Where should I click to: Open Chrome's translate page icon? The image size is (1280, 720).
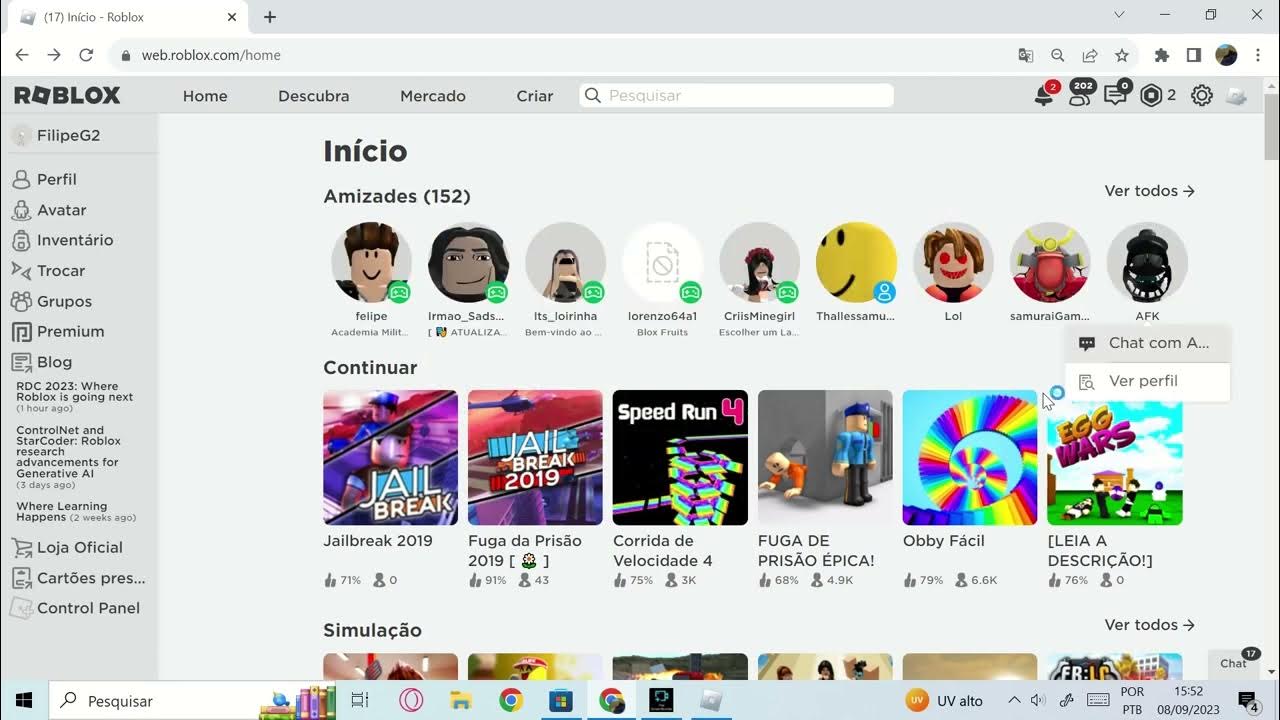[1026, 55]
